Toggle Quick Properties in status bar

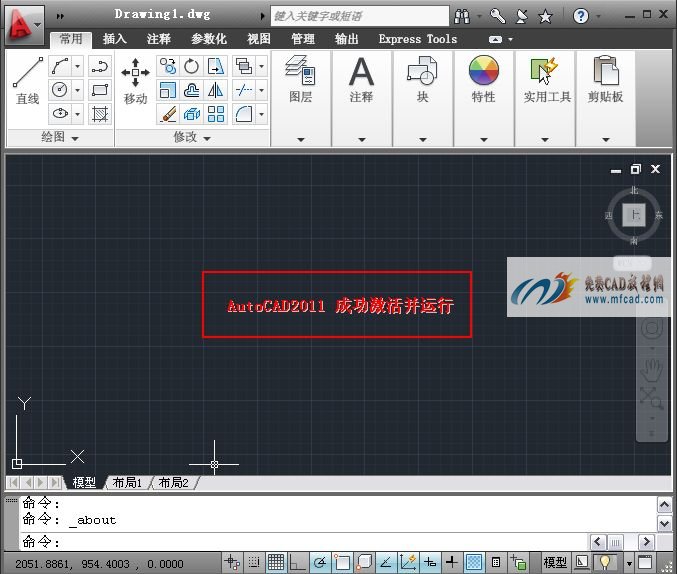pyautogui.click(x=496, y=562)
